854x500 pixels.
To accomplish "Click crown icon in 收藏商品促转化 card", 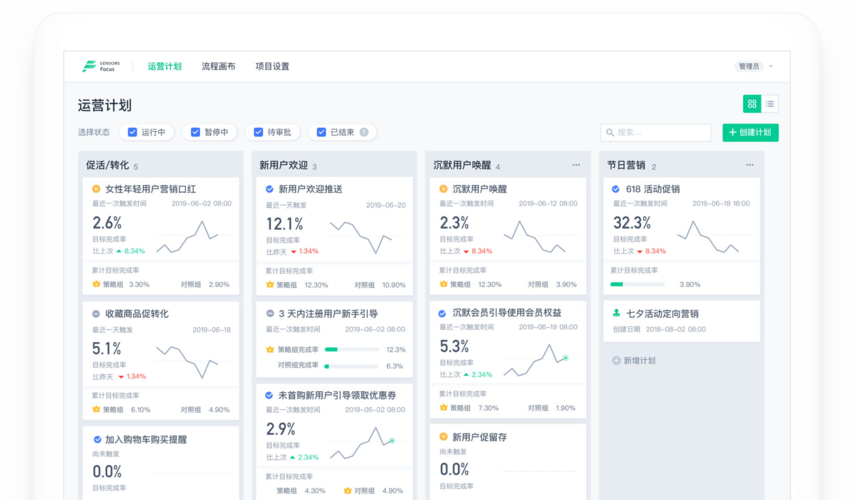I will pos(96,410).
